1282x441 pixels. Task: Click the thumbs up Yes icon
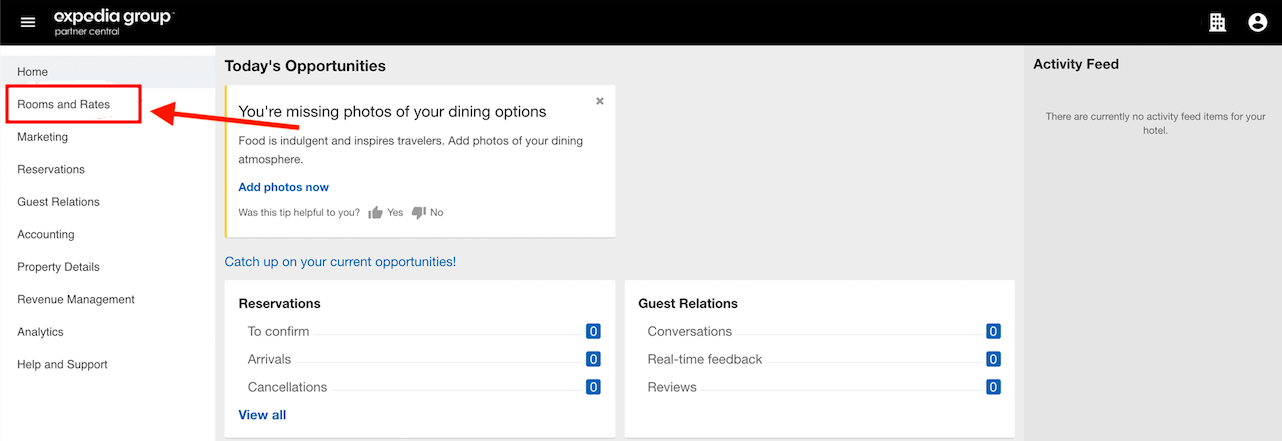(x=376, y=212)
